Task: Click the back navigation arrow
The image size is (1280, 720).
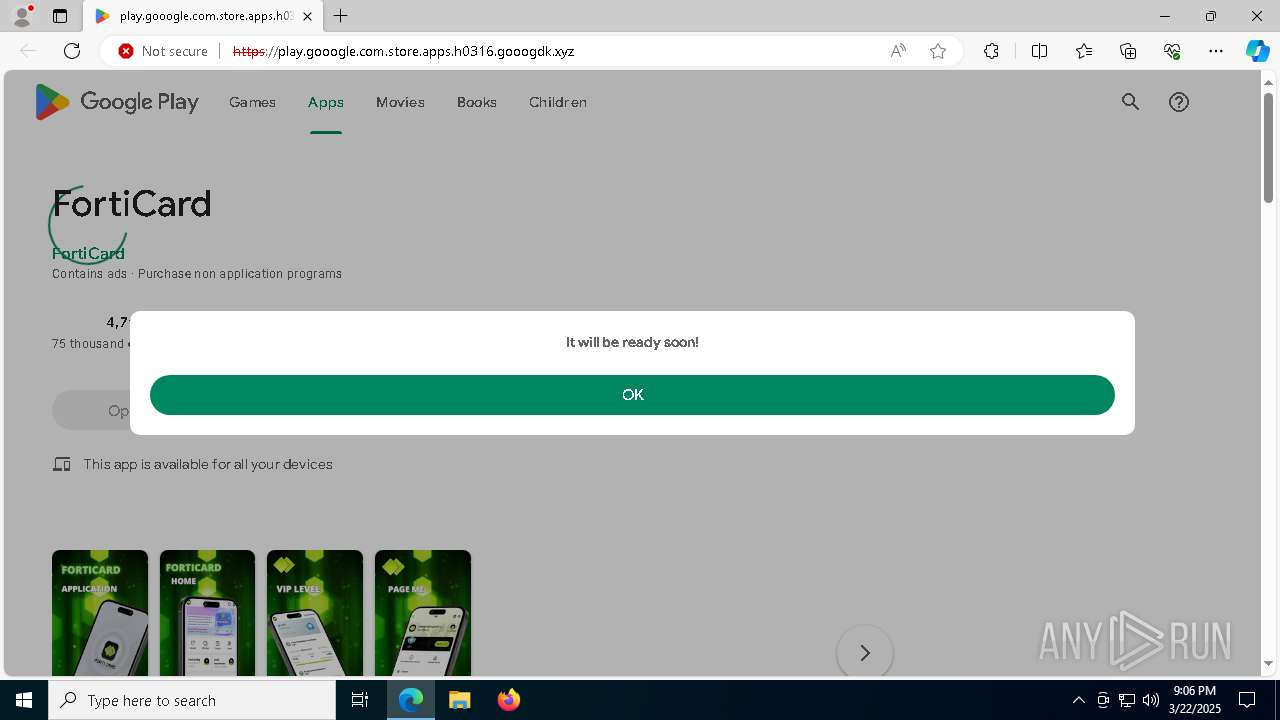Action: point(28,51)
